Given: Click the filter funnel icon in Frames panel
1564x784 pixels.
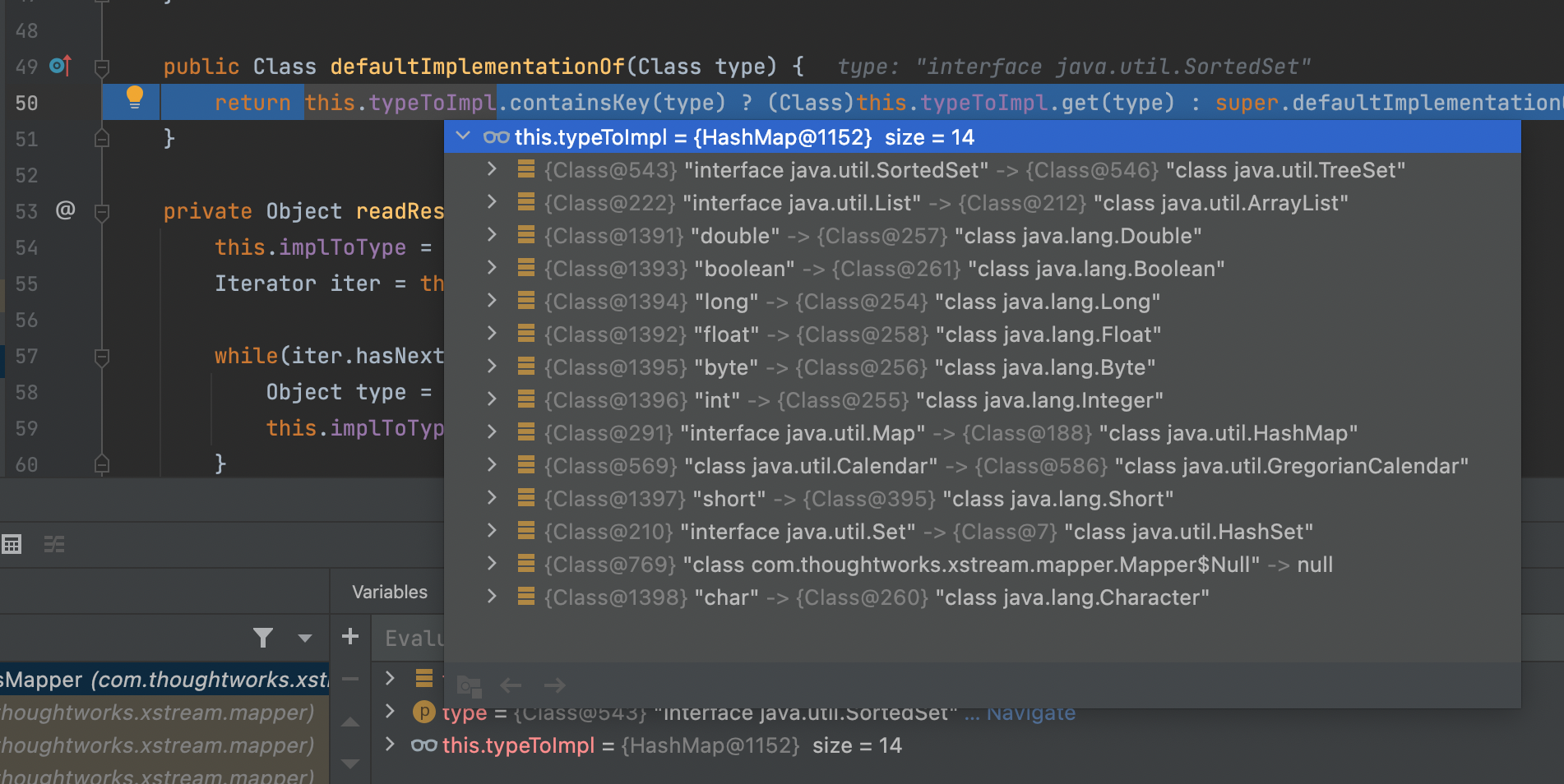Looking at the screenshot, I should click(x=262, y=638).
